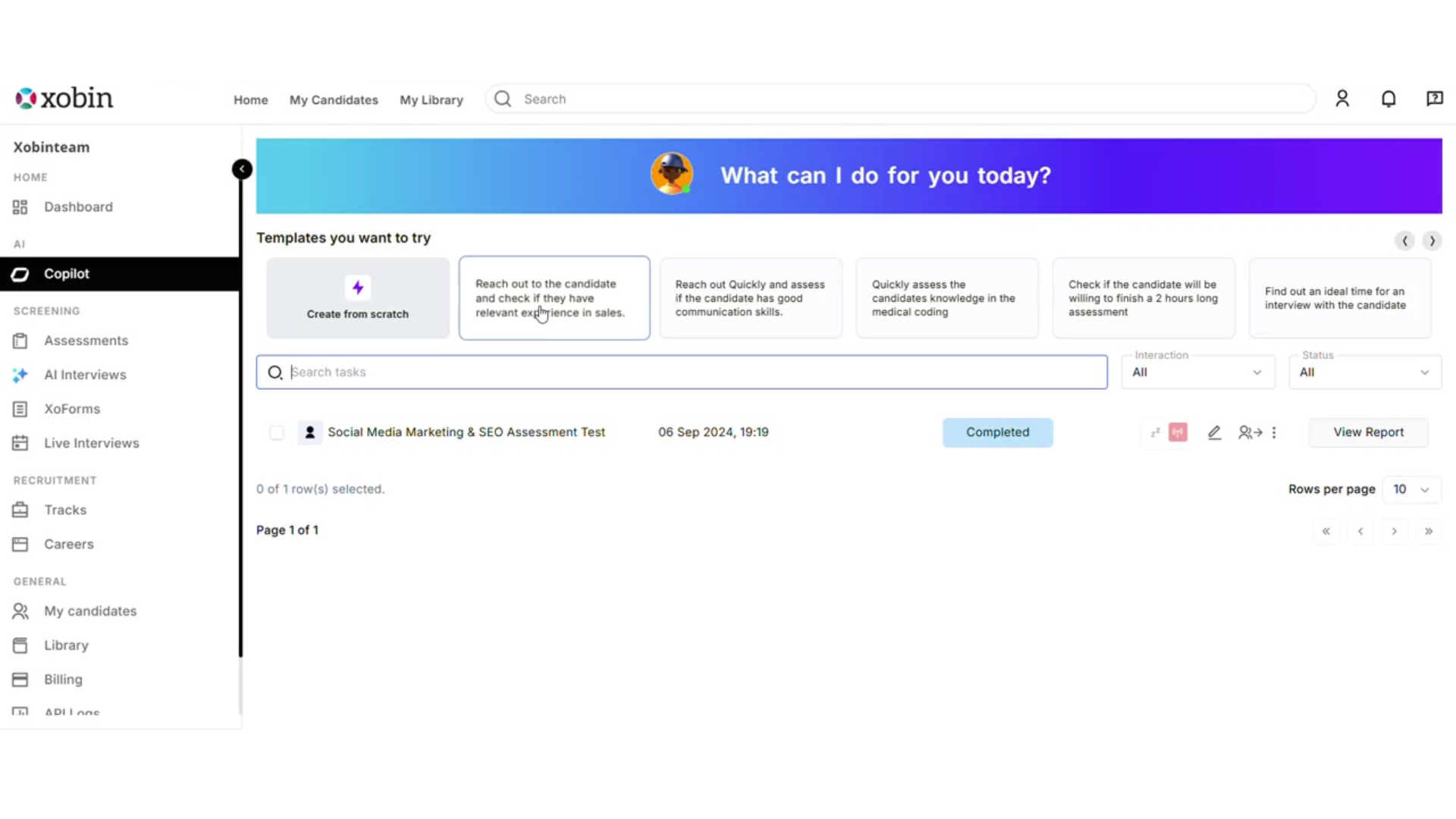Click the View Report button
The height and width of the screenshot is (819, 1456).
pos(1368,432)
